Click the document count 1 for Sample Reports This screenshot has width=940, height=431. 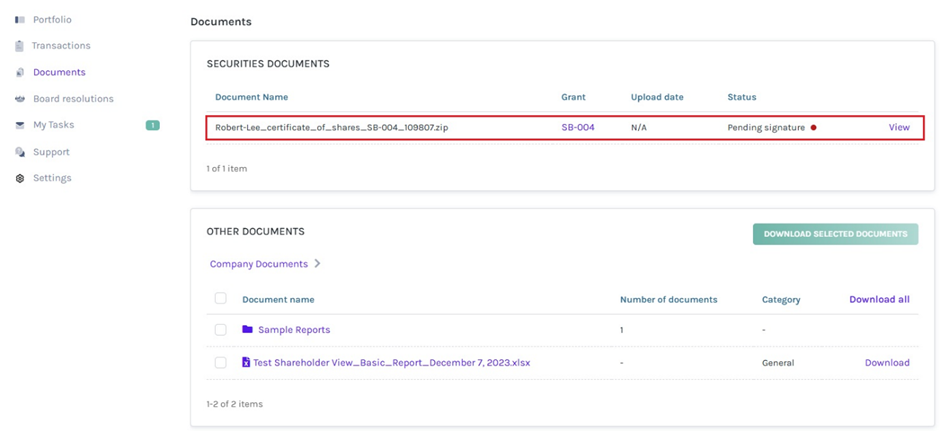[622, 330]
